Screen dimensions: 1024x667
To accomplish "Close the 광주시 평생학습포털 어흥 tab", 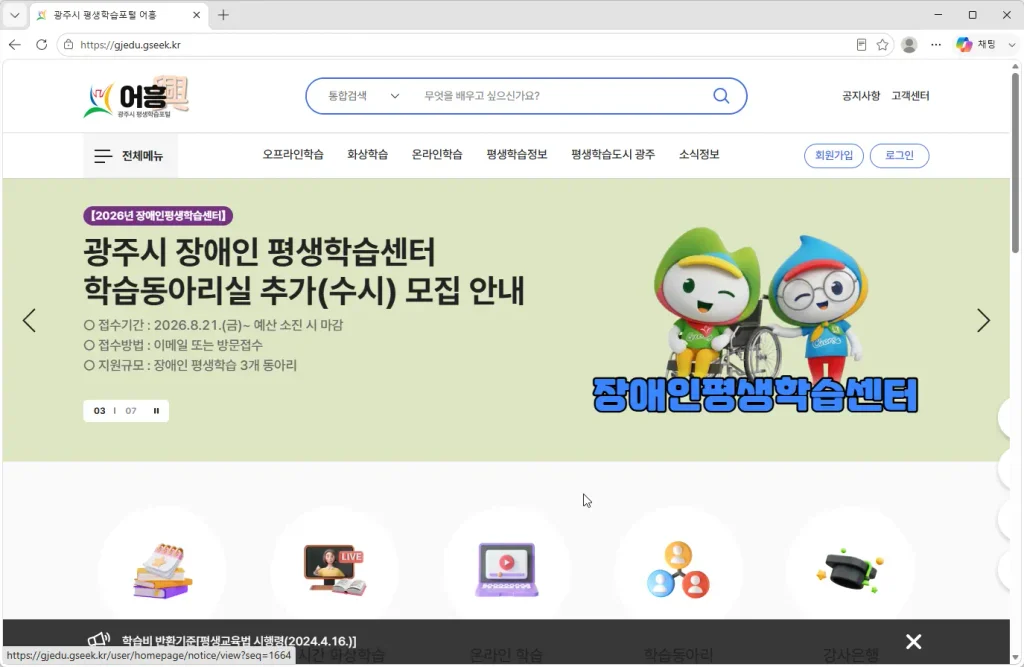I will coord(197,14).
